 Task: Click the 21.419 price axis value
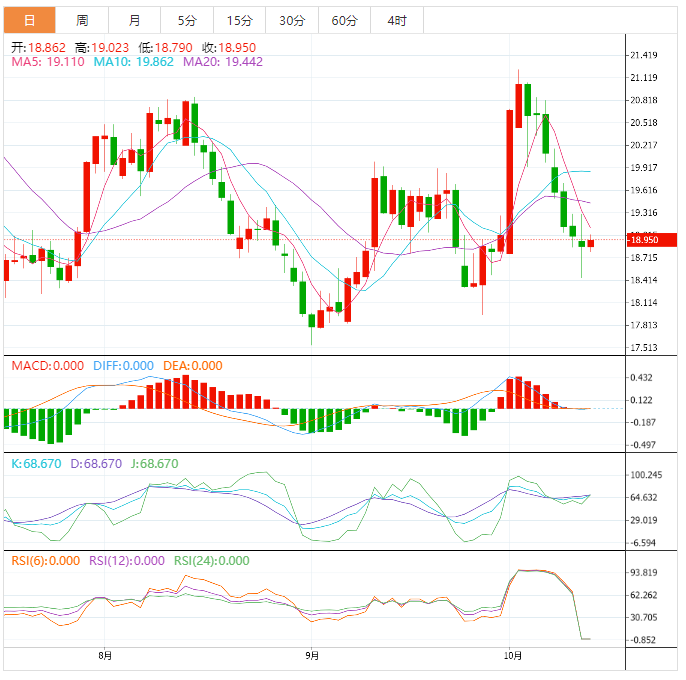pos(644,55)
